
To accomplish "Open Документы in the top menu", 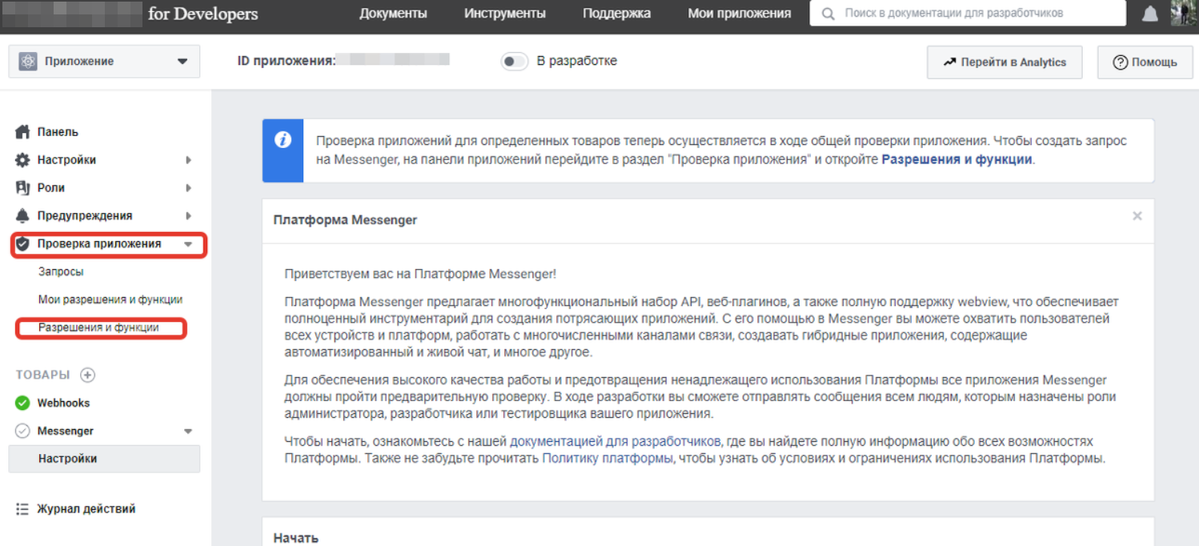I will [x=393, y=14].
